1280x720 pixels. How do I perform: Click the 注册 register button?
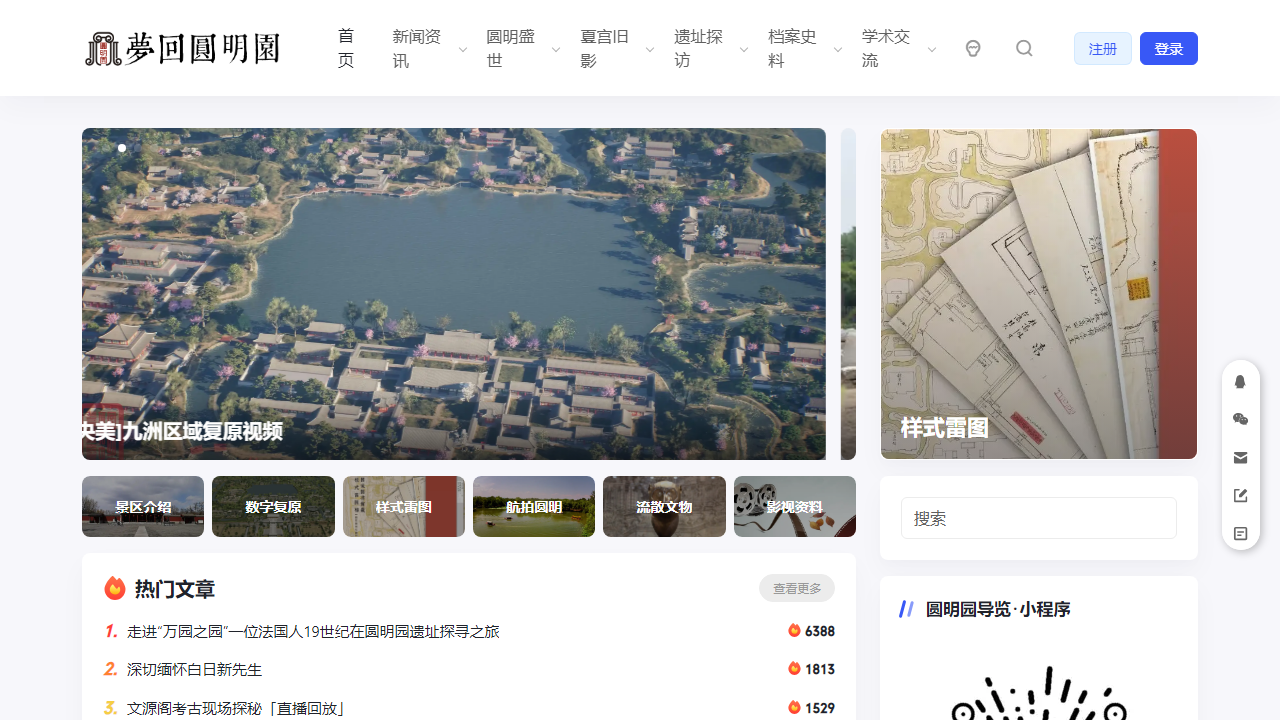tap(1103, 49)
